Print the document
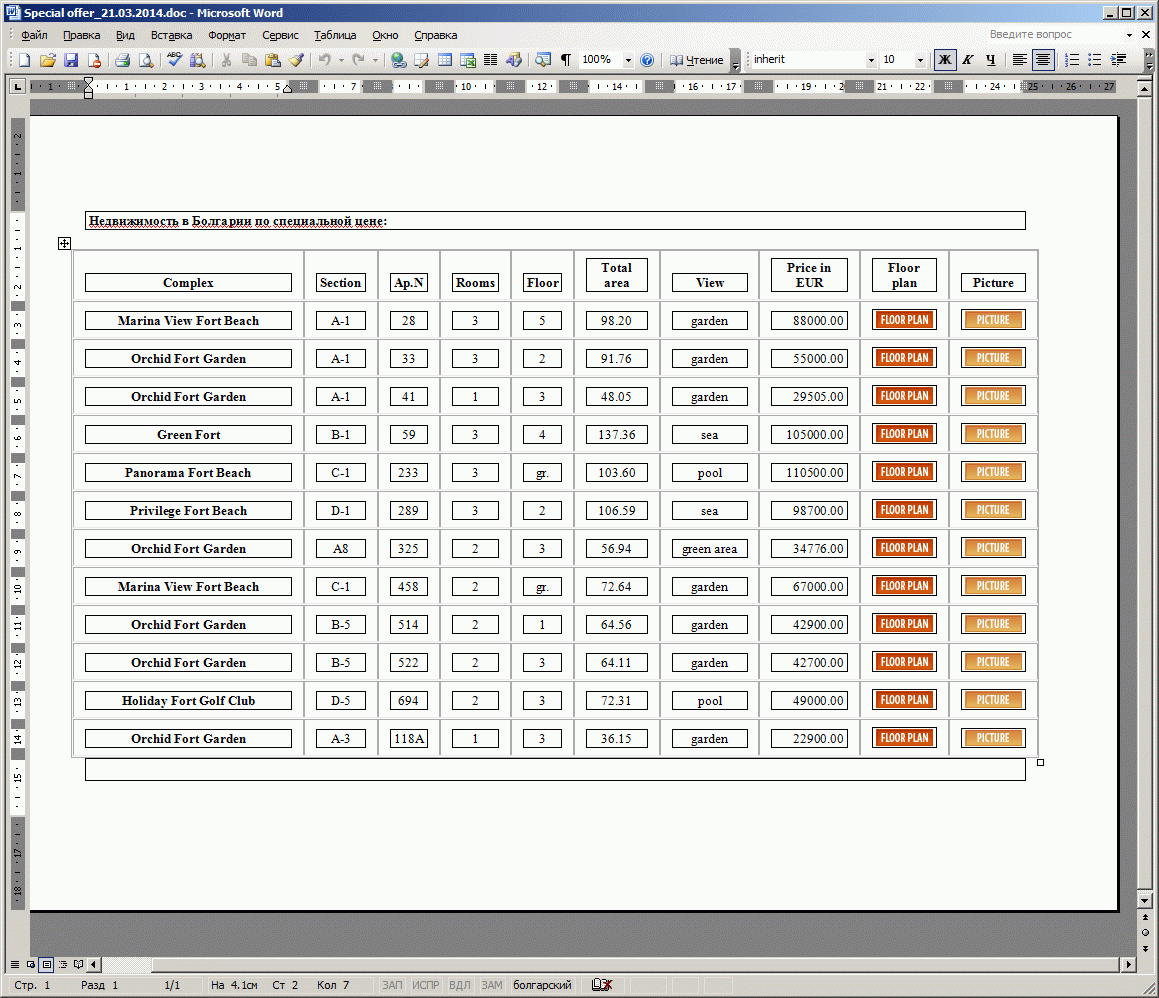 [123, 60]
